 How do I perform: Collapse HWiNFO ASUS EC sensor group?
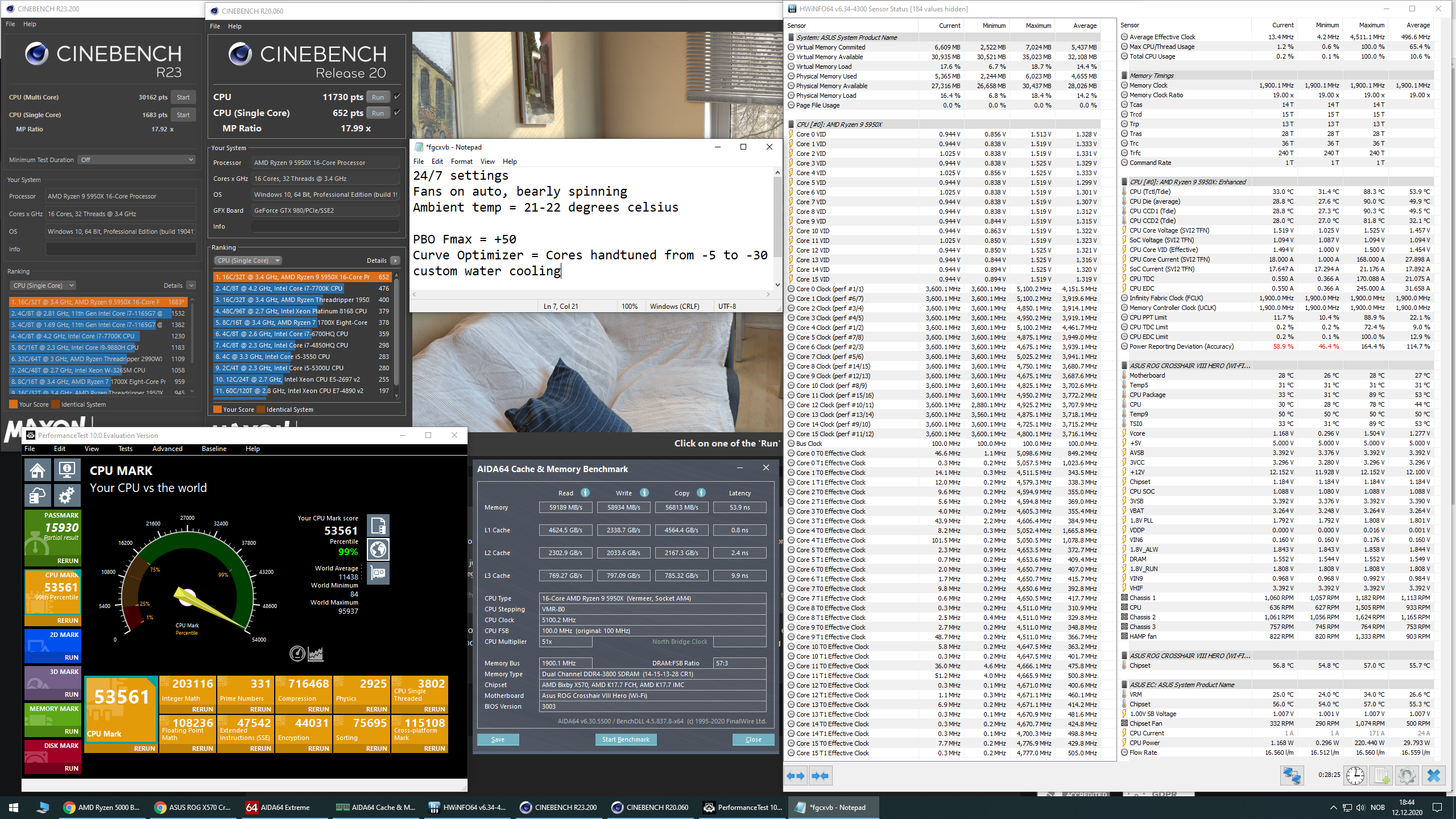tap(1124, 685)
